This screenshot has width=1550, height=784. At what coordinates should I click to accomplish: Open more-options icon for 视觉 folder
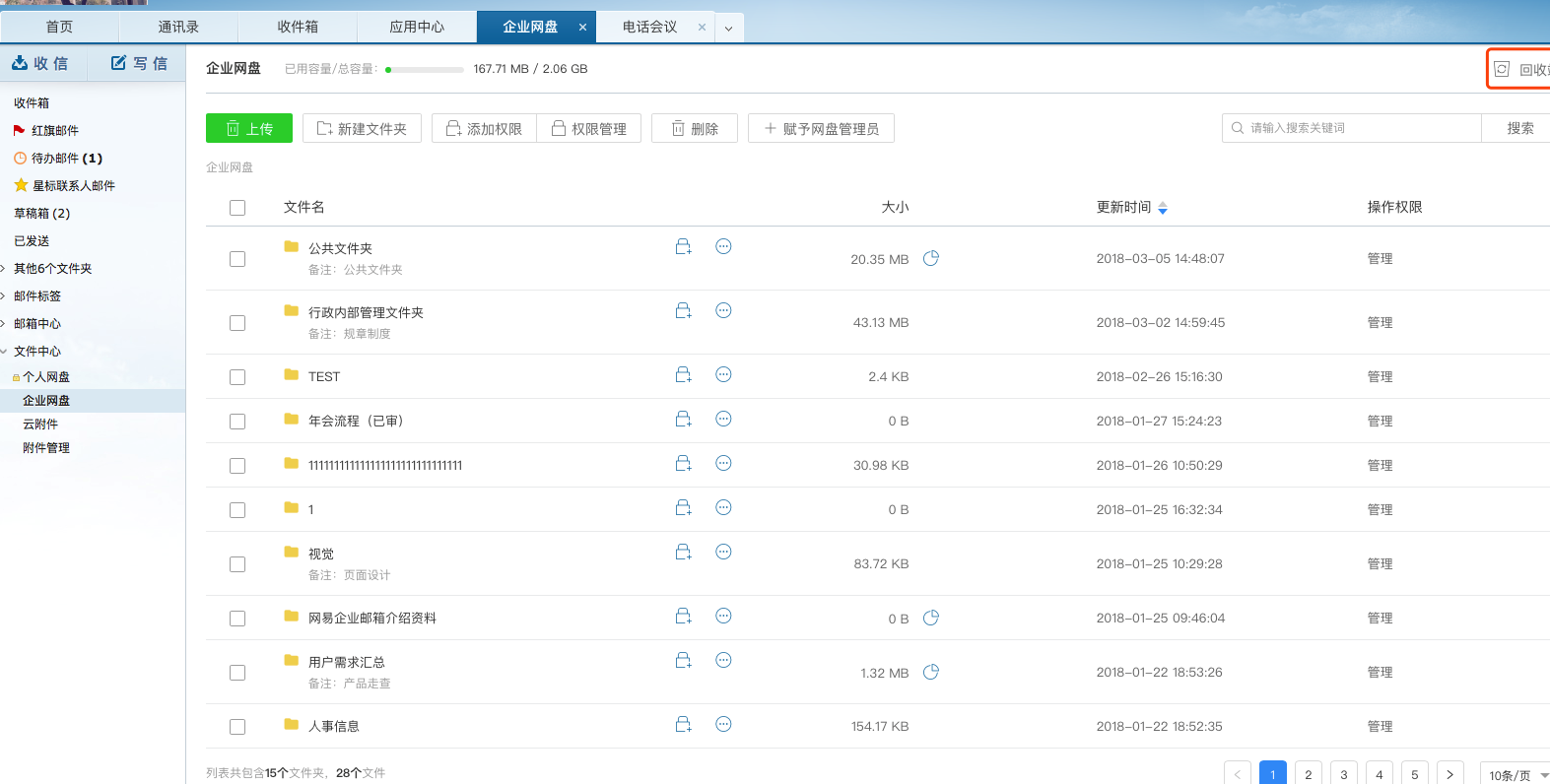723,552
